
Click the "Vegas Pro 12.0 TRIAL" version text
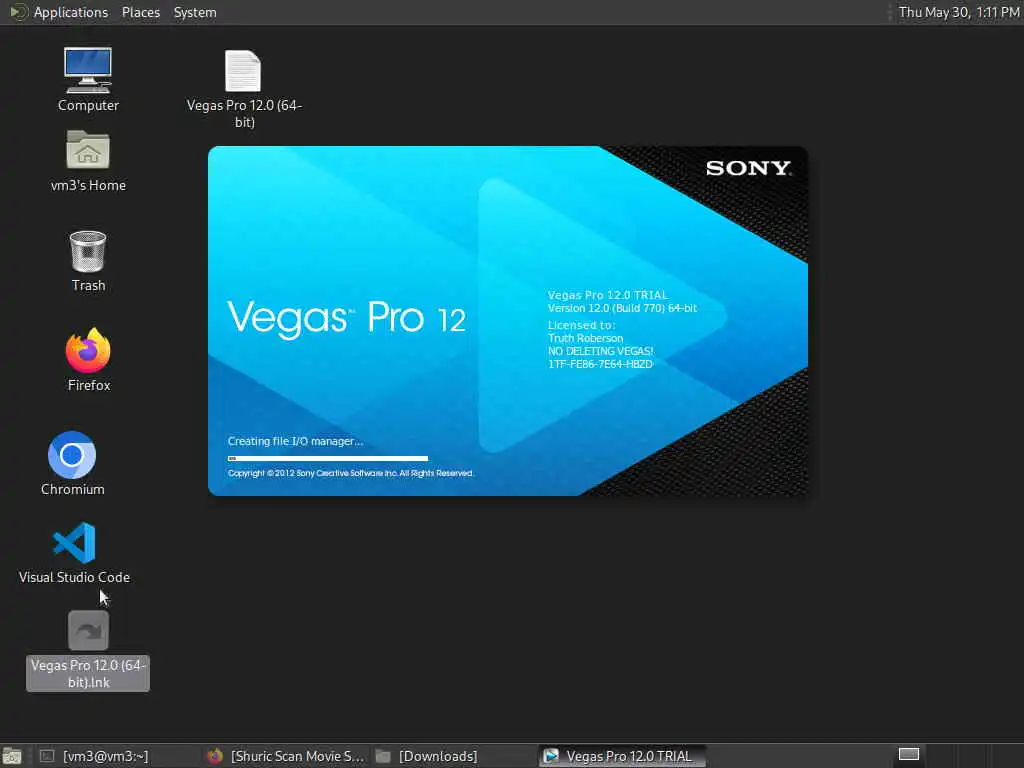(x=607, y=295)
